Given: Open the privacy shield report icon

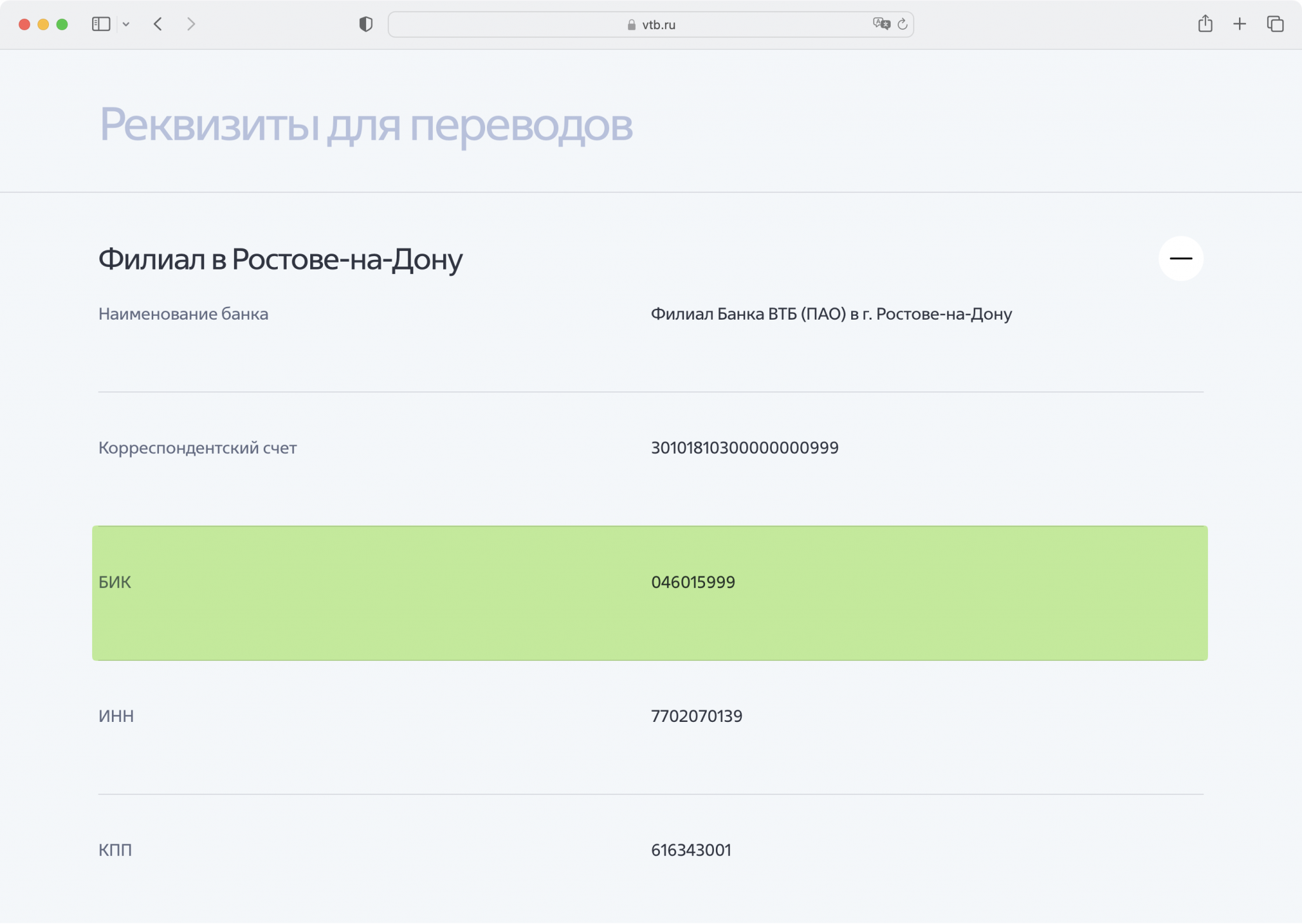Looking at the screenshot, I should [x=366, y=24].
